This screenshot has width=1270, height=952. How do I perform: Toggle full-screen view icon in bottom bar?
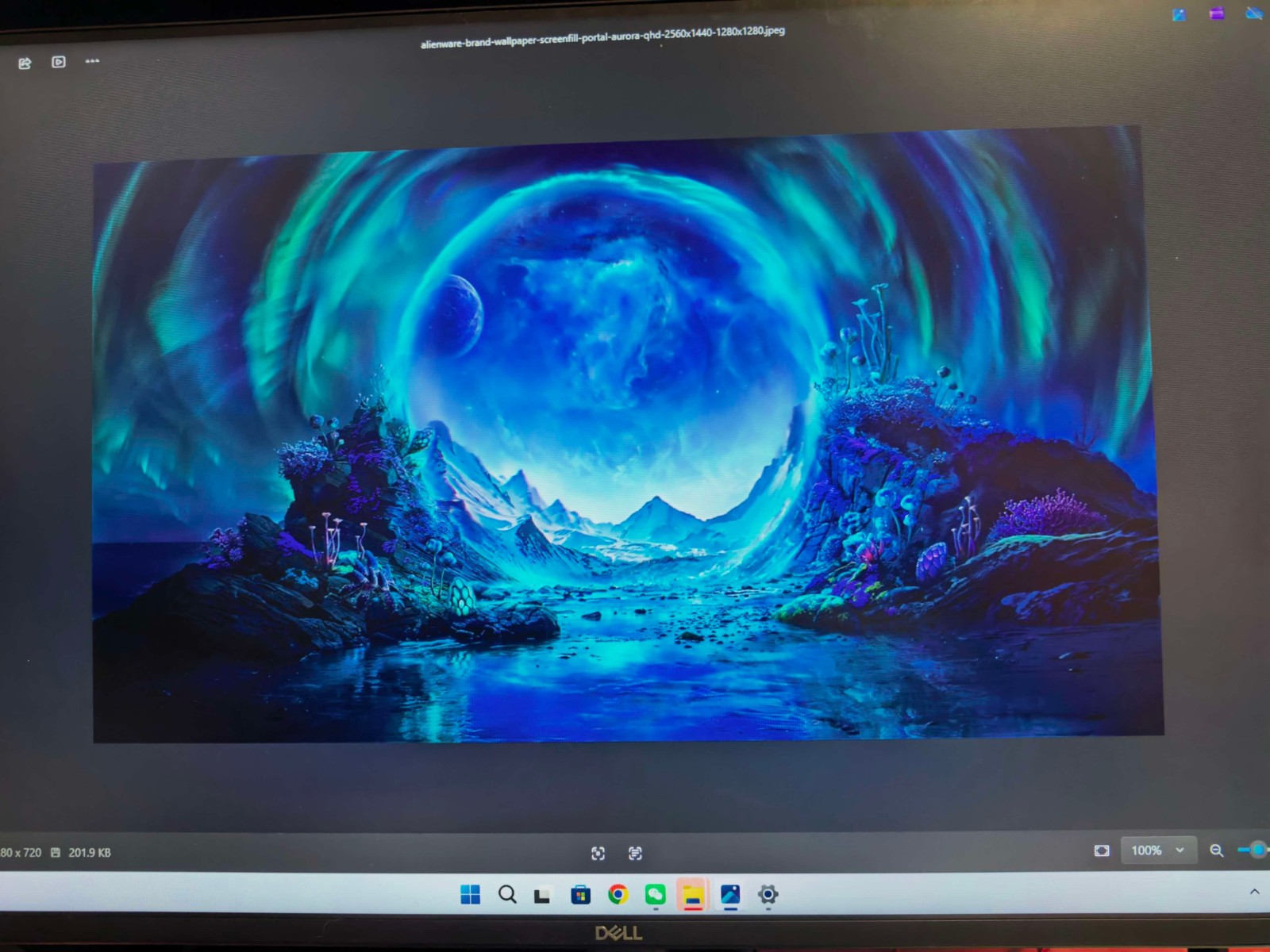pyautogui.click(x=598, y=854)
